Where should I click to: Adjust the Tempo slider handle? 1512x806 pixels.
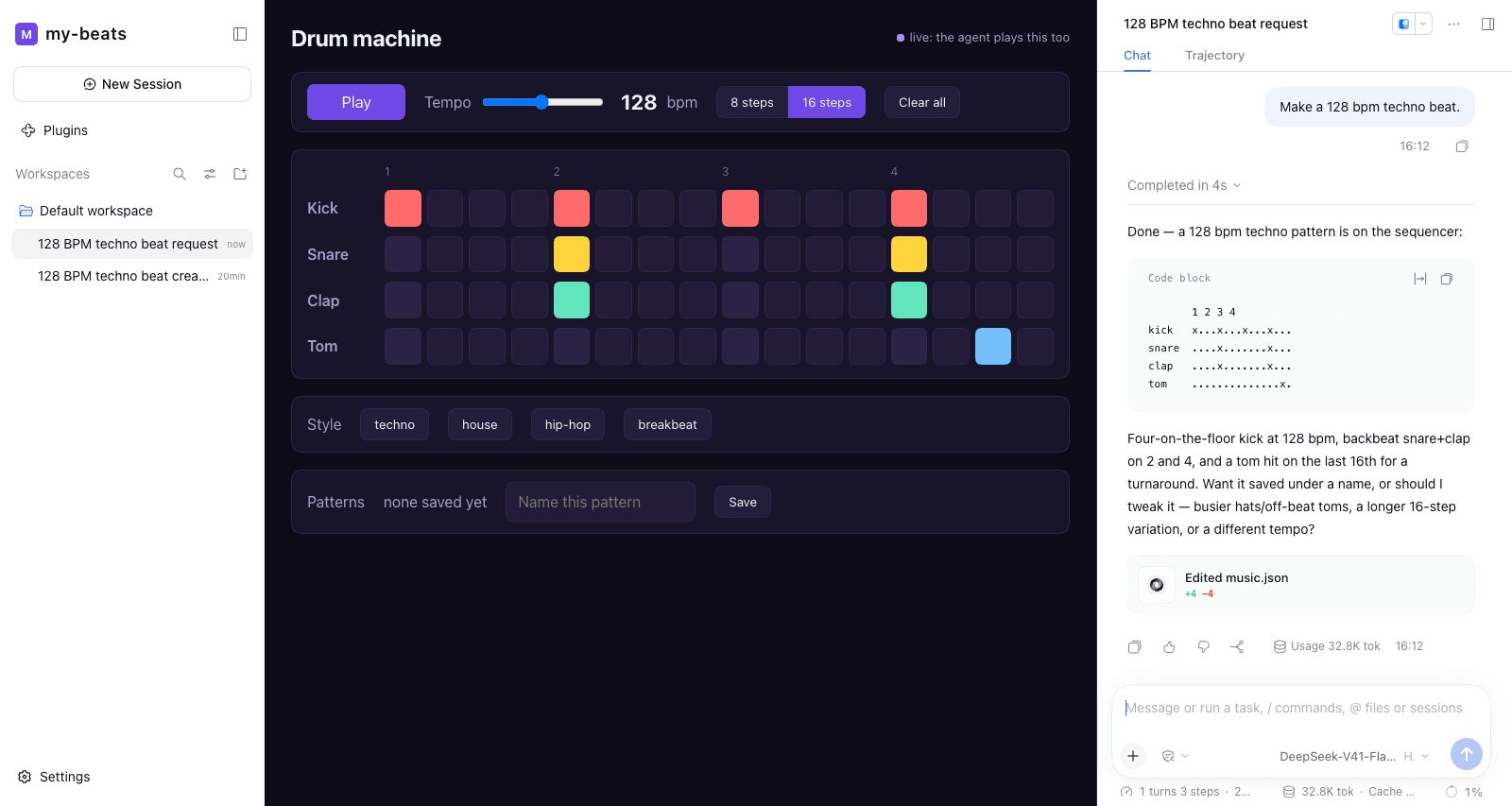coord(541,102)
